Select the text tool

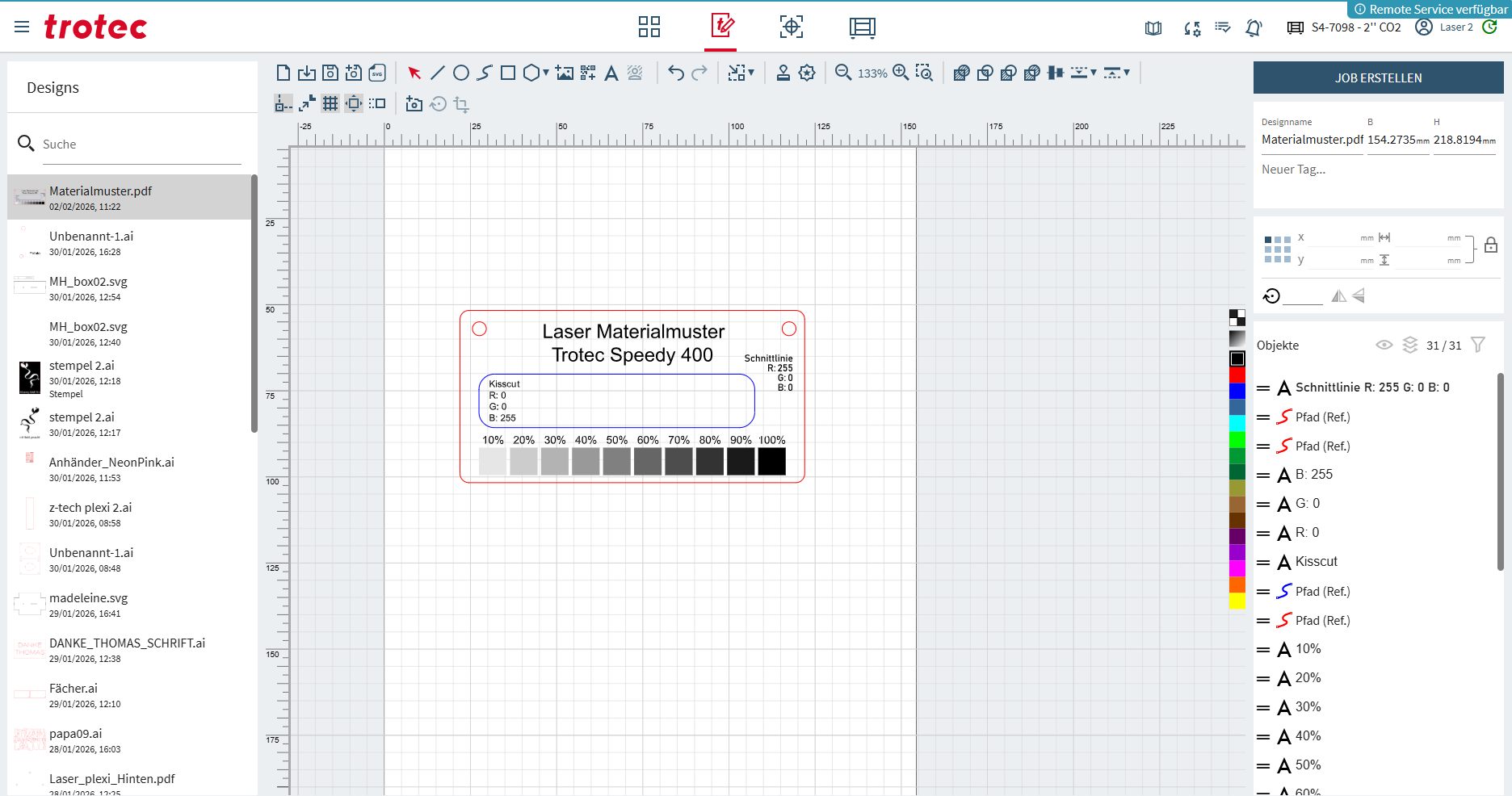611,73
